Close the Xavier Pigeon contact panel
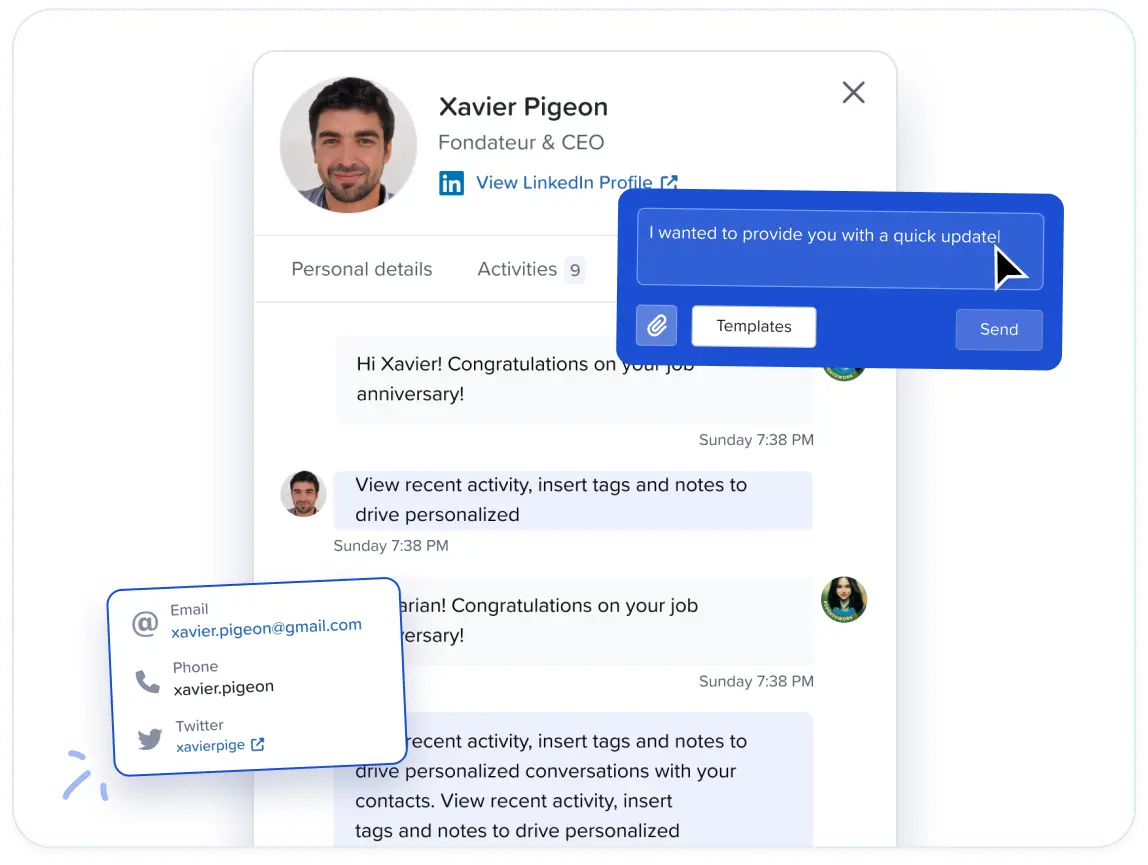The image size is (1148, 865). coord(853,92)
